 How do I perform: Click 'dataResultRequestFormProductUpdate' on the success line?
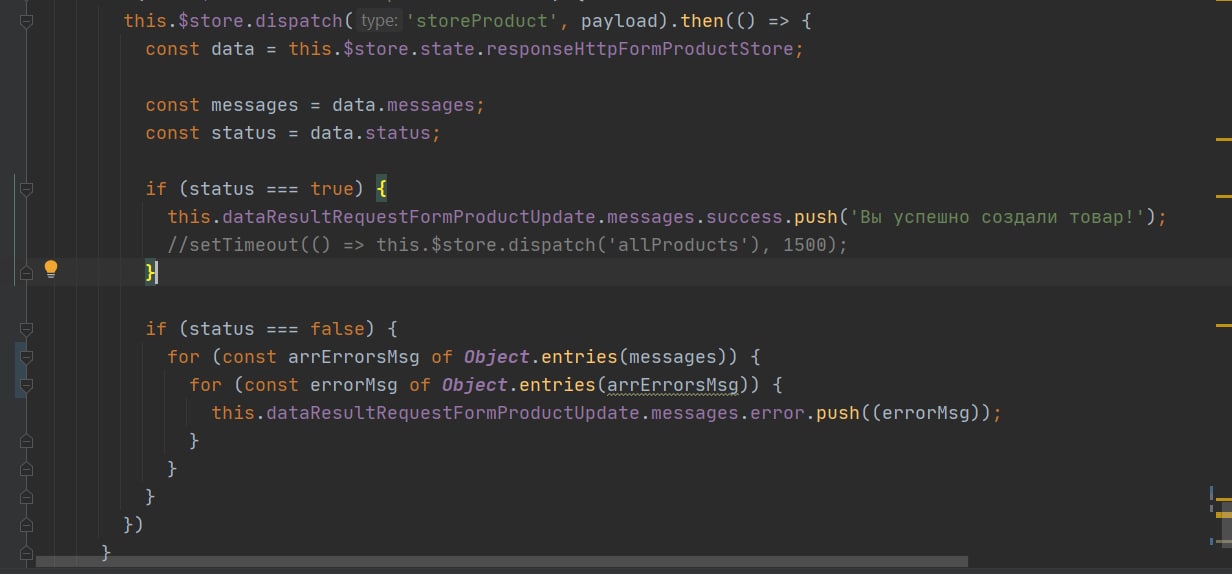(408, 216)
